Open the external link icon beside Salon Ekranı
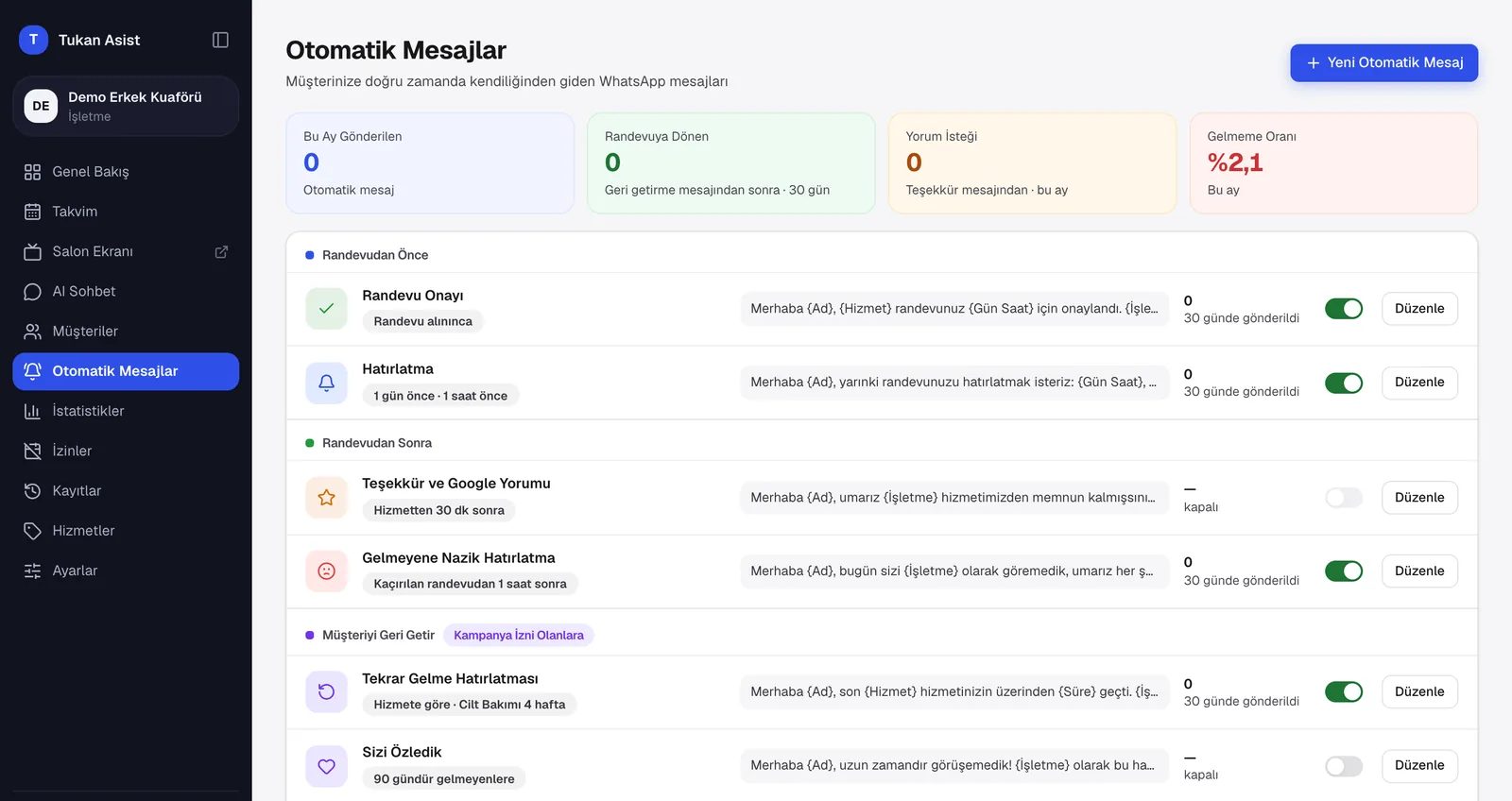1512x801 pixels. 221,251
